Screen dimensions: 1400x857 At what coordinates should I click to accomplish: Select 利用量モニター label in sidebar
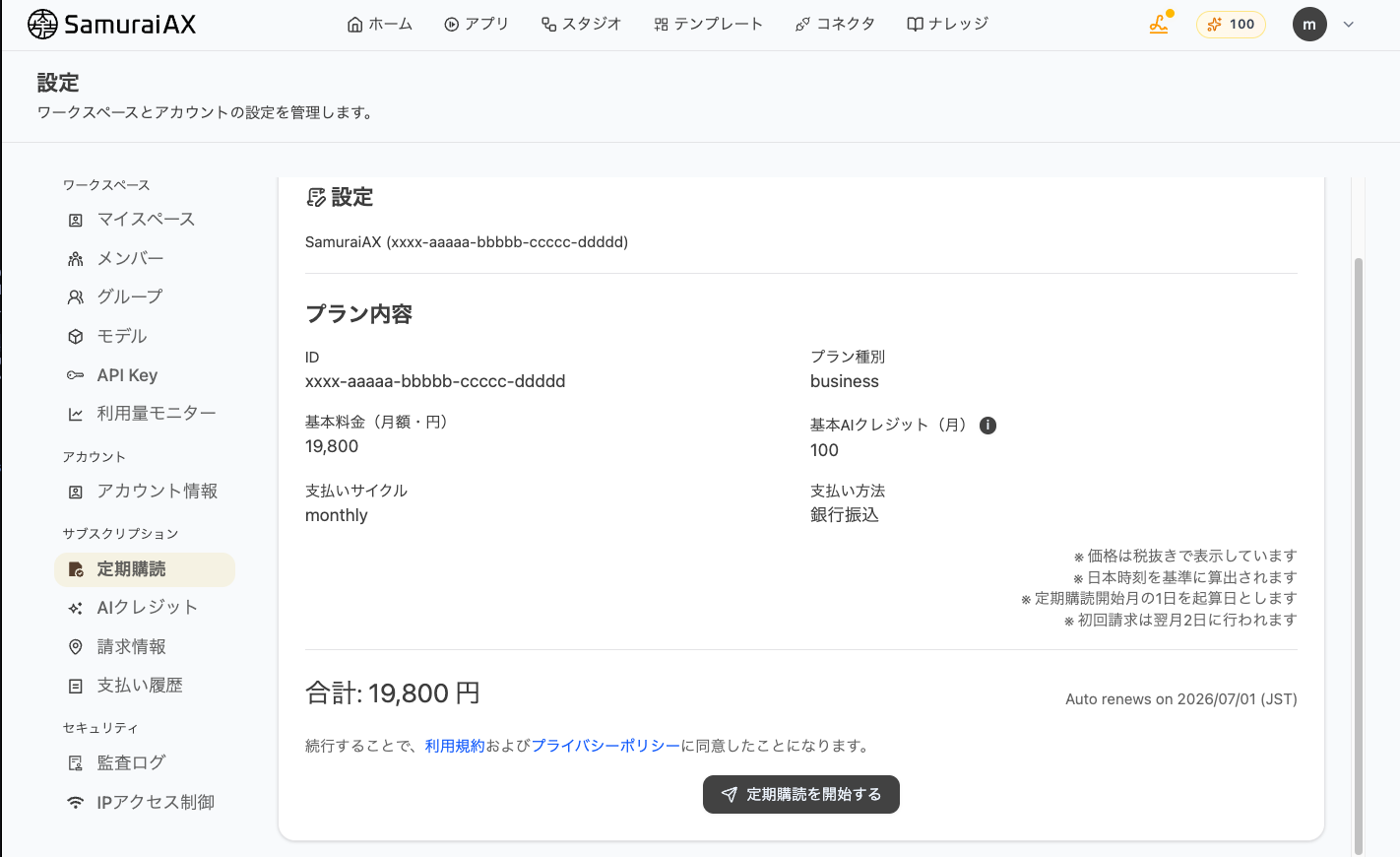coord(157,414)
